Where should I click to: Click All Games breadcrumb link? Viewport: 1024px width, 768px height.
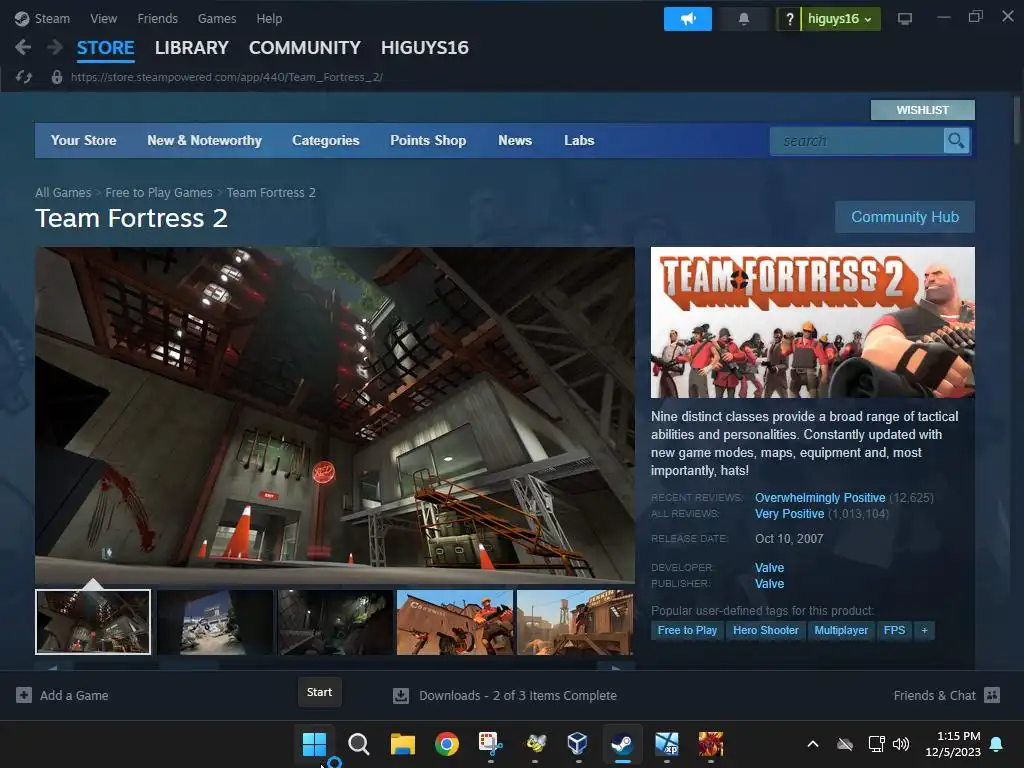pos(63,193)
